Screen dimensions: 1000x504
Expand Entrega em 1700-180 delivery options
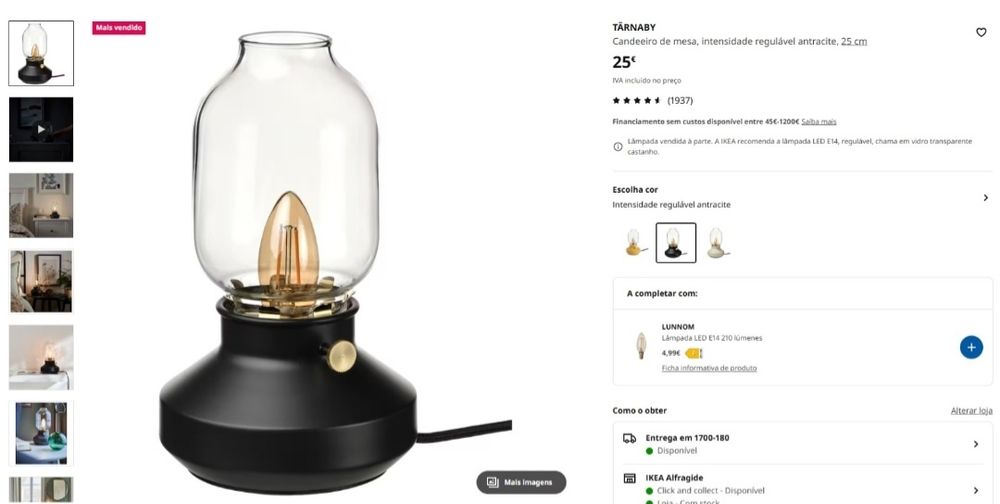pyautogui.click(x=802, y=444)
